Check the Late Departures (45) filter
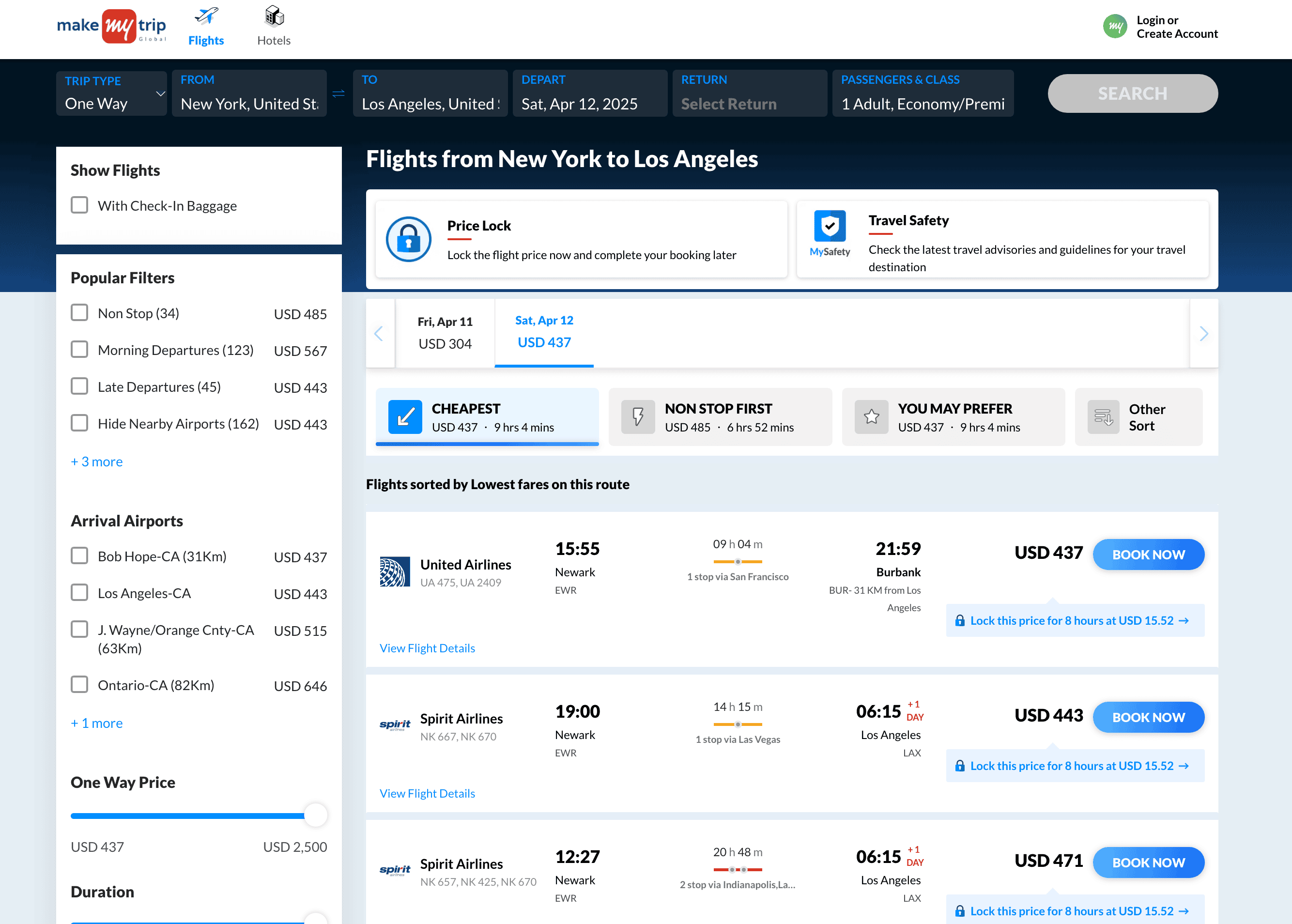The image size is (1292, 924). point(79,386)
